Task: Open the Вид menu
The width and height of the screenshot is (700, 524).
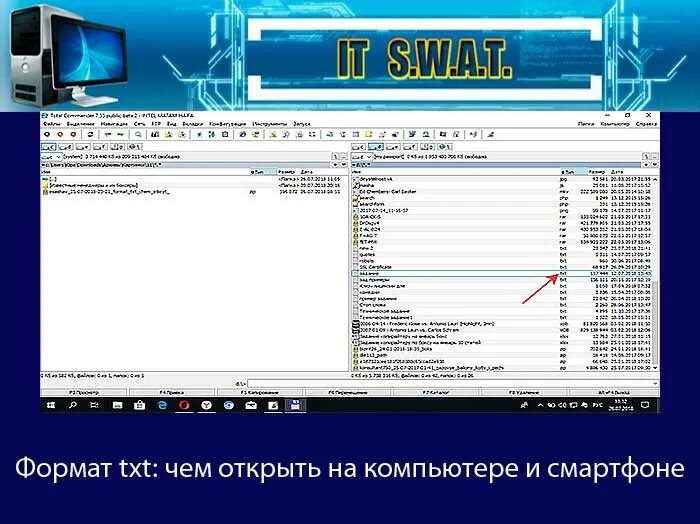Action: point(172,124)
